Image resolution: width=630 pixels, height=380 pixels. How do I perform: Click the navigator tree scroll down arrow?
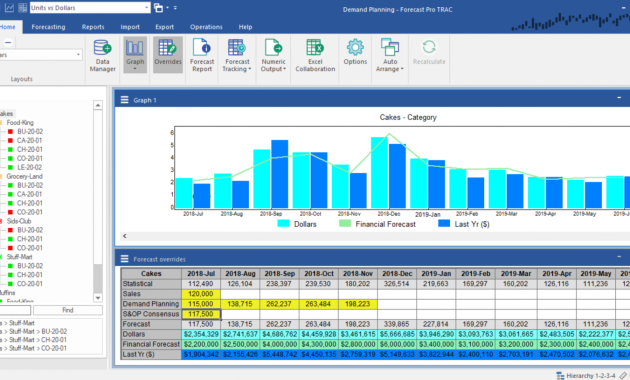pyautogui.click(x=98, y=298)
